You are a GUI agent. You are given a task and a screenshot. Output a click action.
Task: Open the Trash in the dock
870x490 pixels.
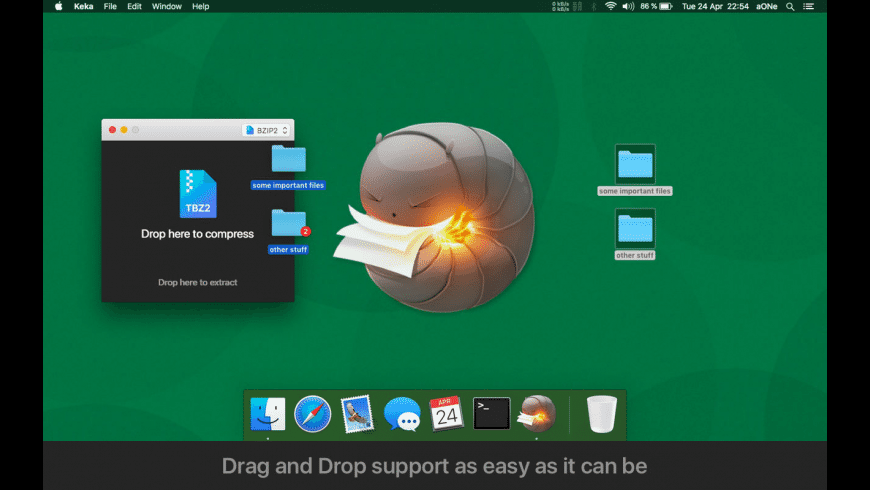(x=601, y=413)
